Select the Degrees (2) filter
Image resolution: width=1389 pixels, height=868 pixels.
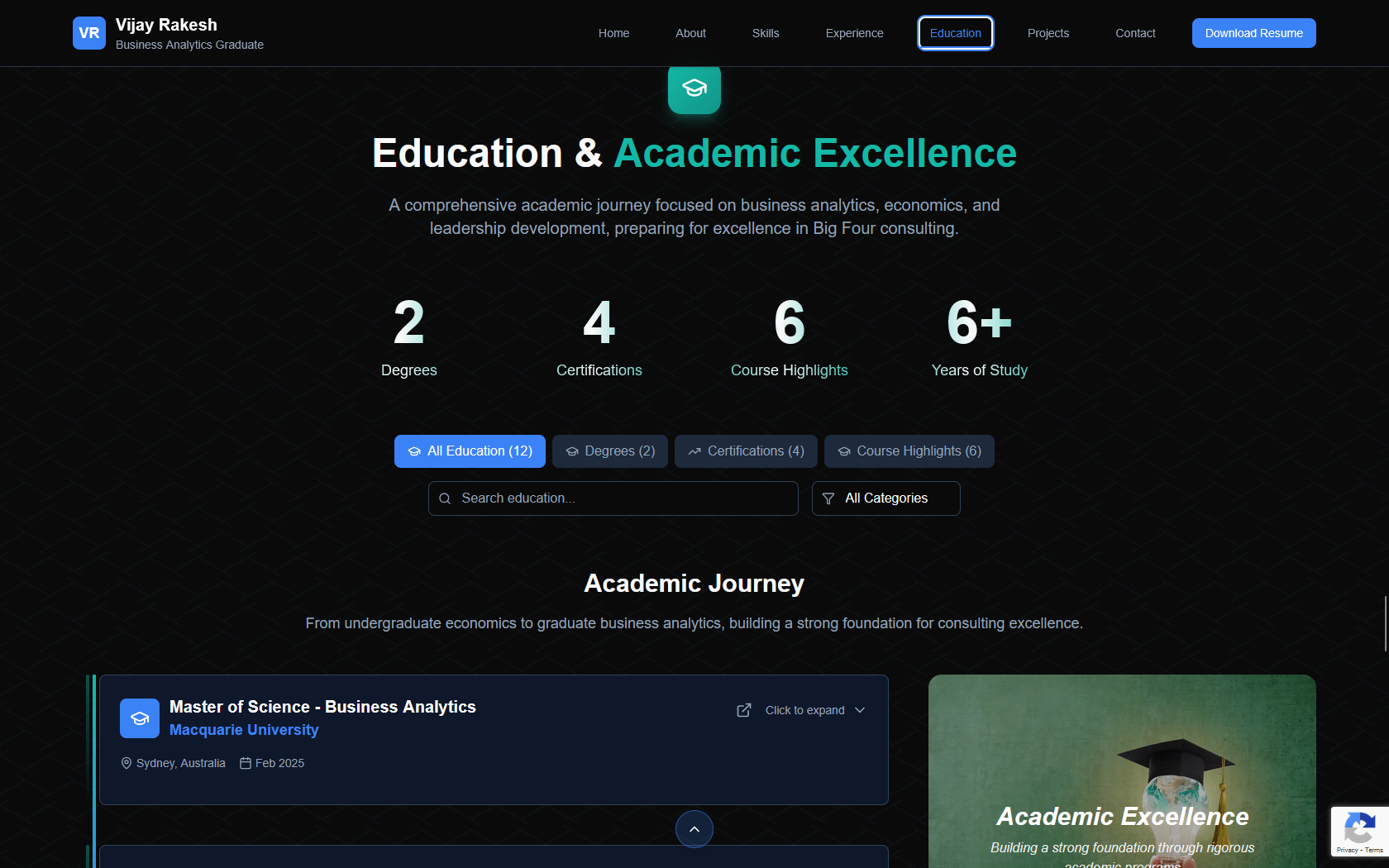[x=610, y=451]
